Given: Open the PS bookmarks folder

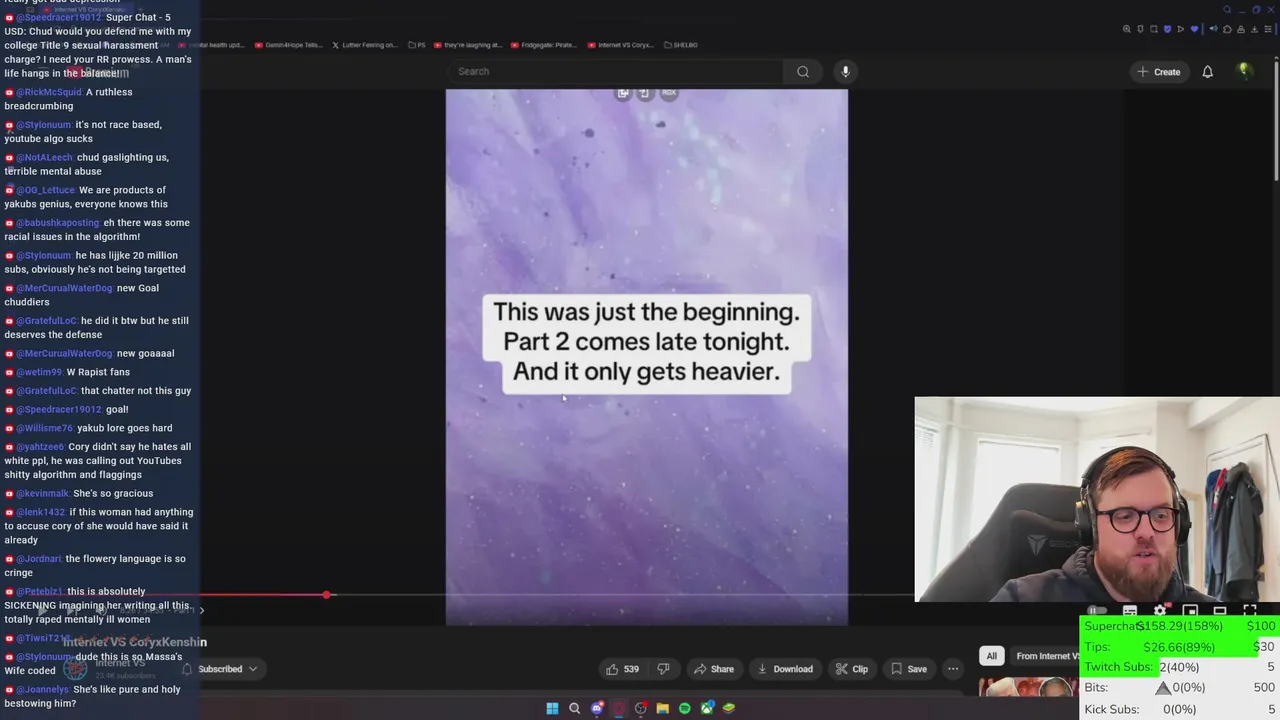Looking at the screenshot, I should (417, 45).
